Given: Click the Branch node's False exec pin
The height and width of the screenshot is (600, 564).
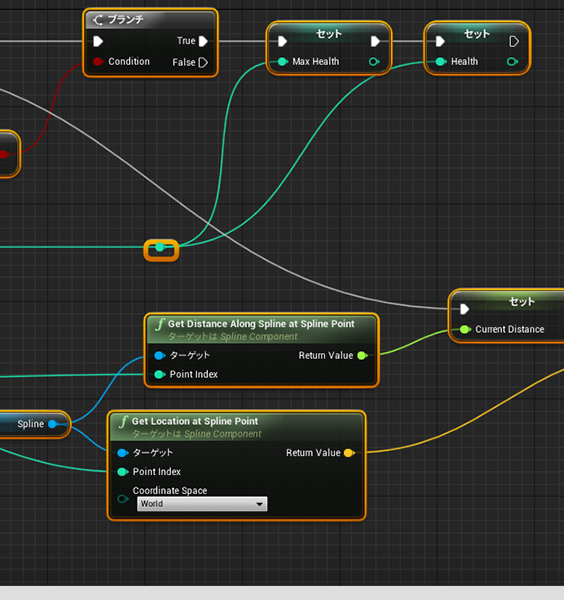Looking at the screenshot, I should 203,62.
